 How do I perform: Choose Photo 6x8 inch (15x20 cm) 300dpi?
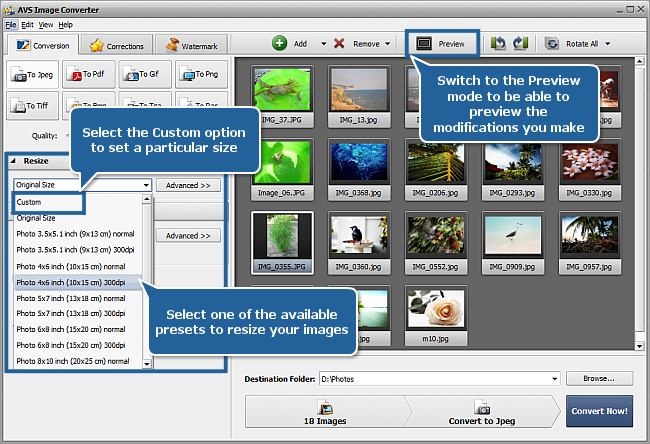pyautogui.click(x=78, y=345)
